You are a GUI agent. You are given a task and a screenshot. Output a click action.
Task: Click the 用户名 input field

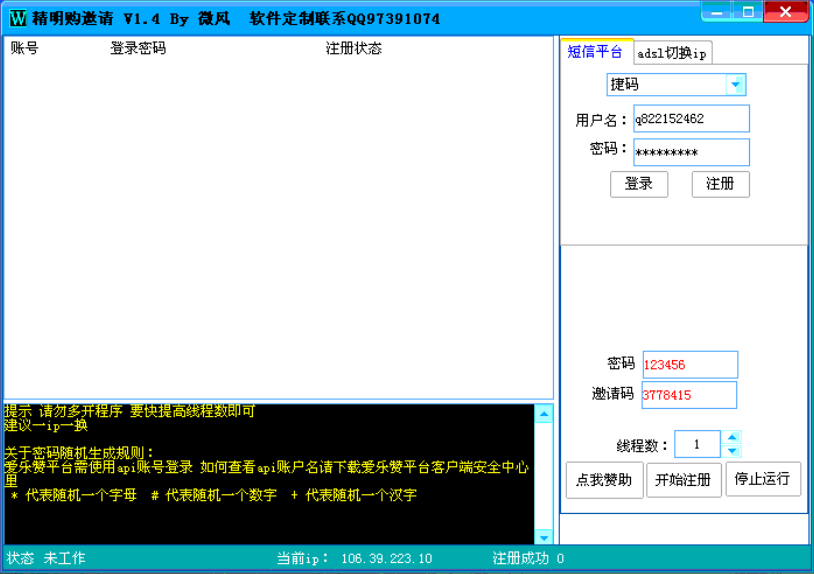691,119
